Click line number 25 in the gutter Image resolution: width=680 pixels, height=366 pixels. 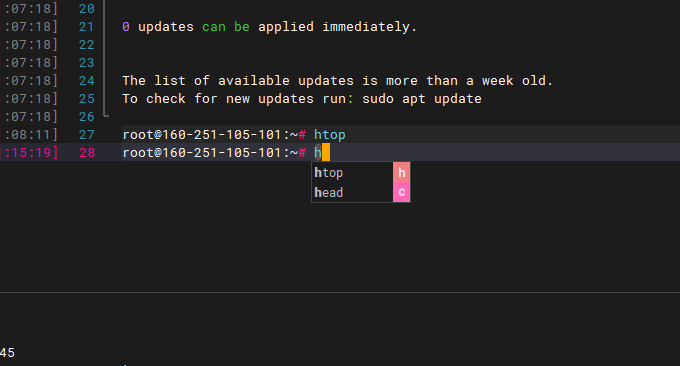click(87, 99)
